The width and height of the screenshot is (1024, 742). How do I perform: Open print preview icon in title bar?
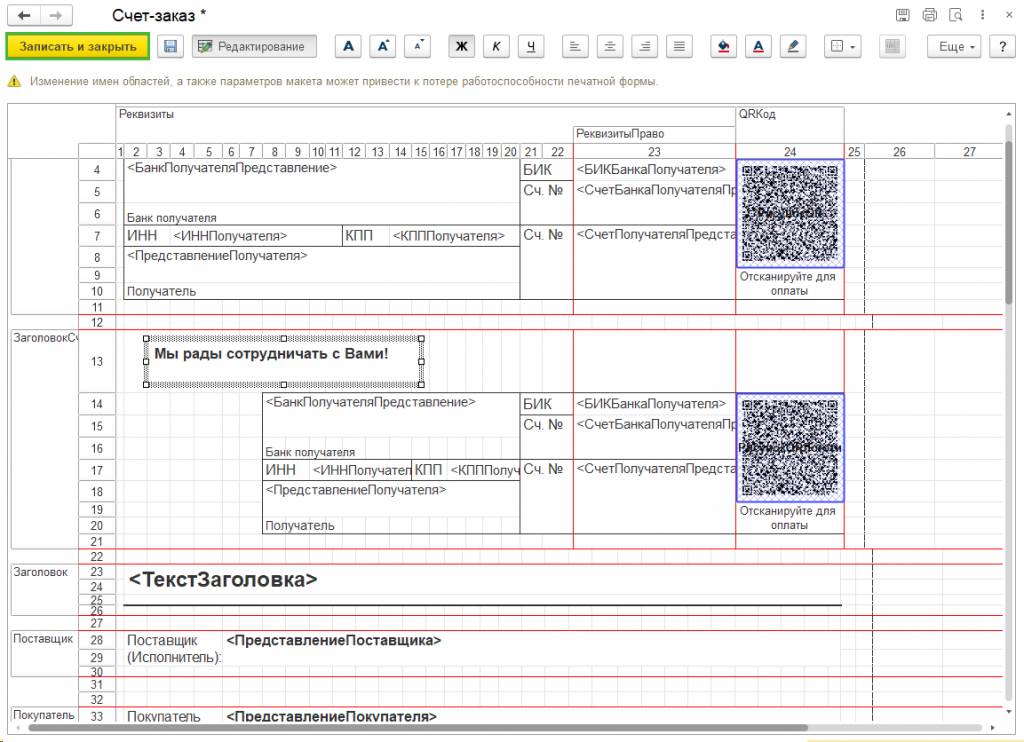tap(956, 15)
